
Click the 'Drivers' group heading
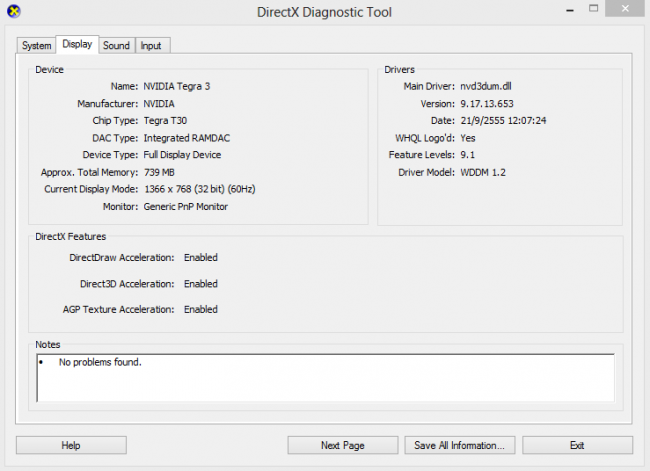pyautogui.click(x=400, y=70)
